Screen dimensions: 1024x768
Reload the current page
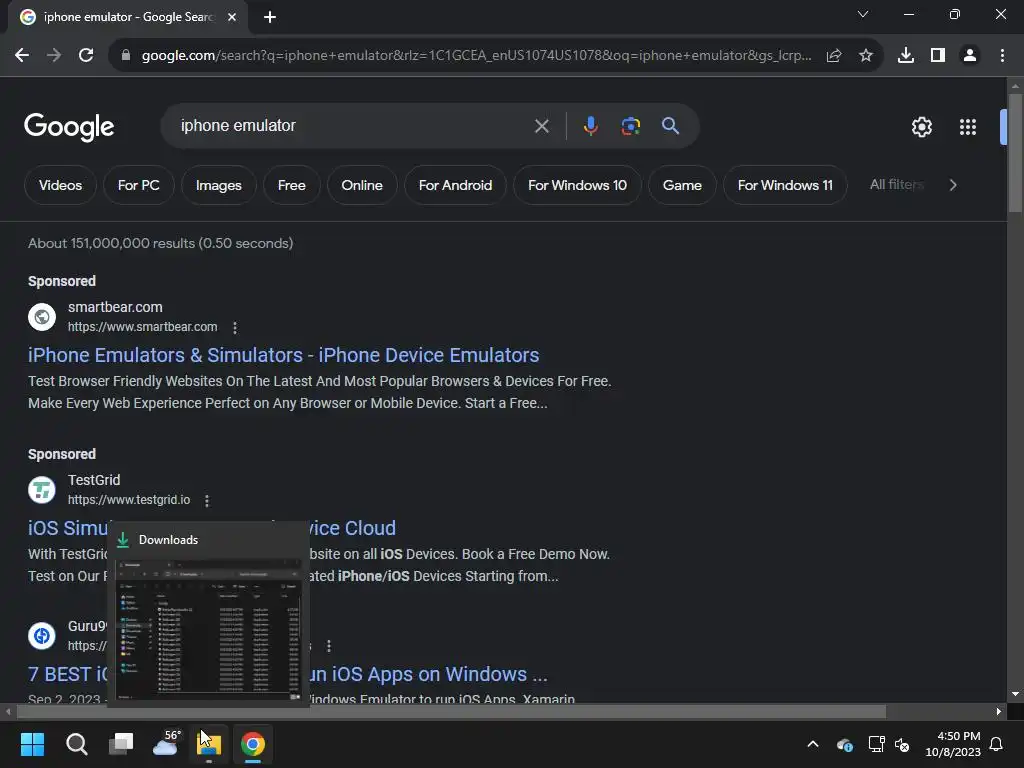tap(86, 56)
